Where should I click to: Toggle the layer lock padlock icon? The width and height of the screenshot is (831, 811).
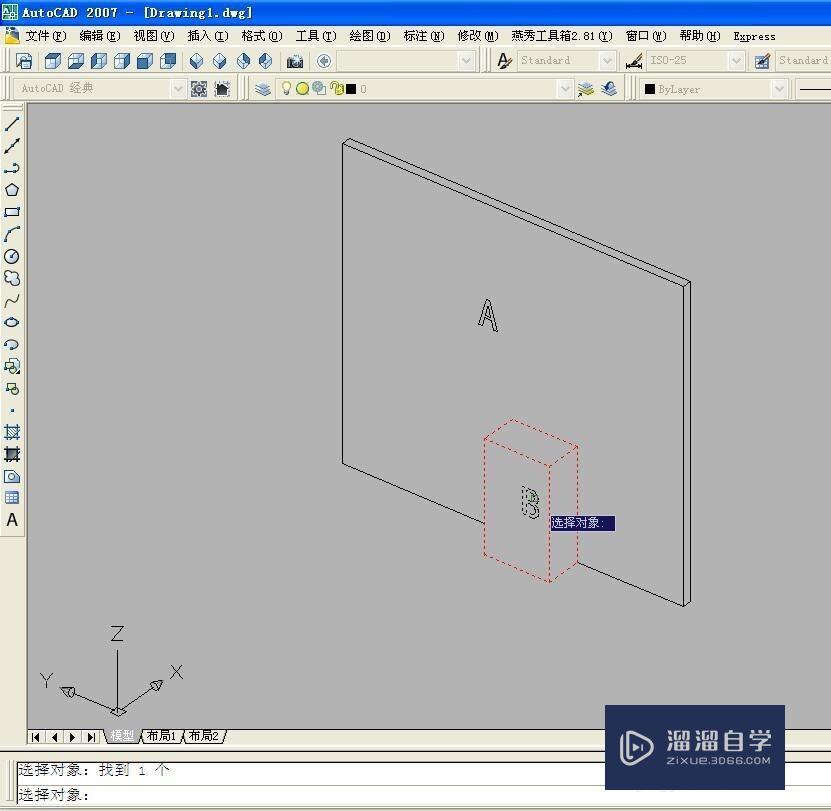point(336,88)
